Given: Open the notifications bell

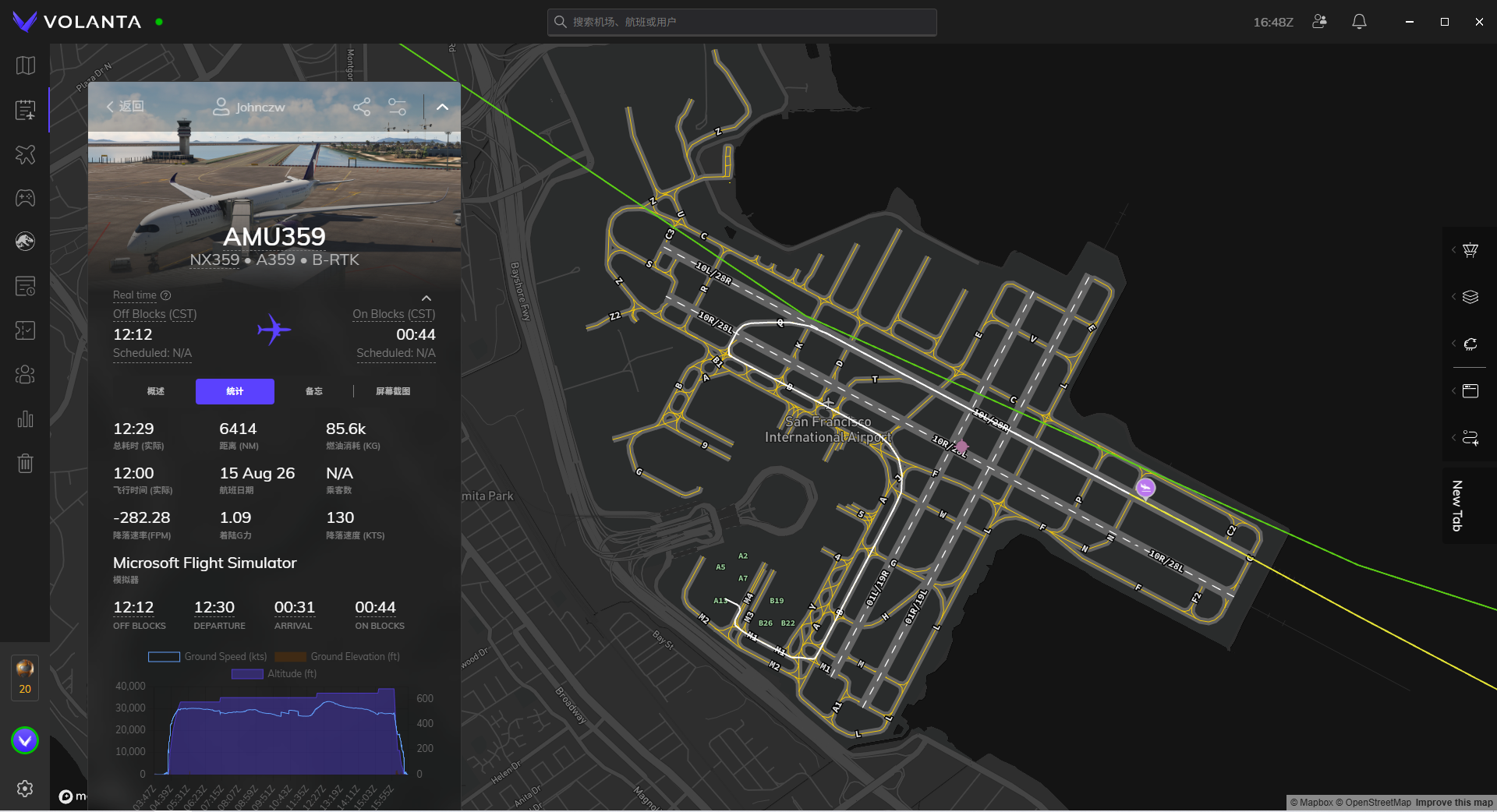Looking at the screenshot, I should pos(1359,22).
